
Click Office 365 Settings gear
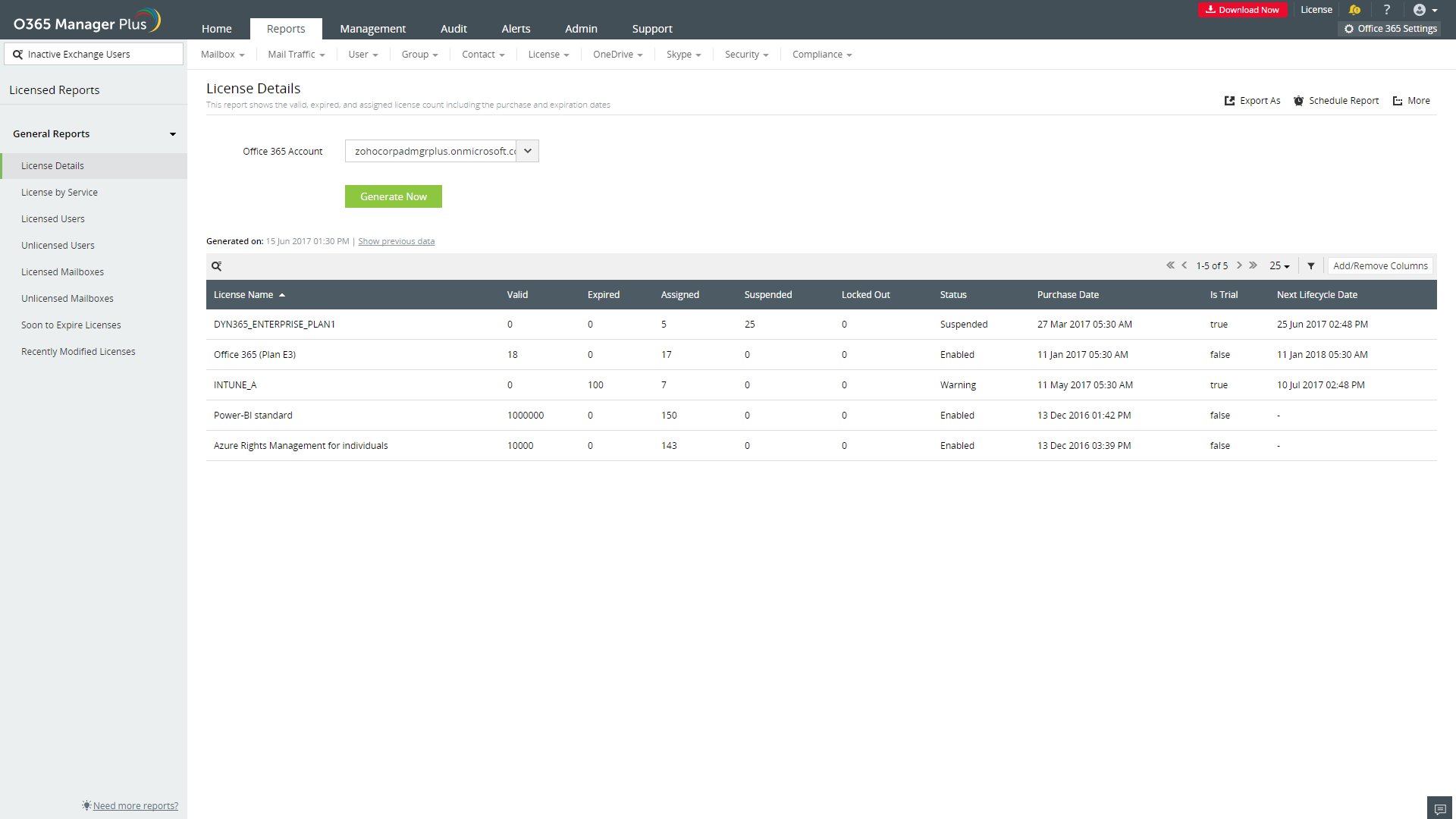(x=1391, y=29)
